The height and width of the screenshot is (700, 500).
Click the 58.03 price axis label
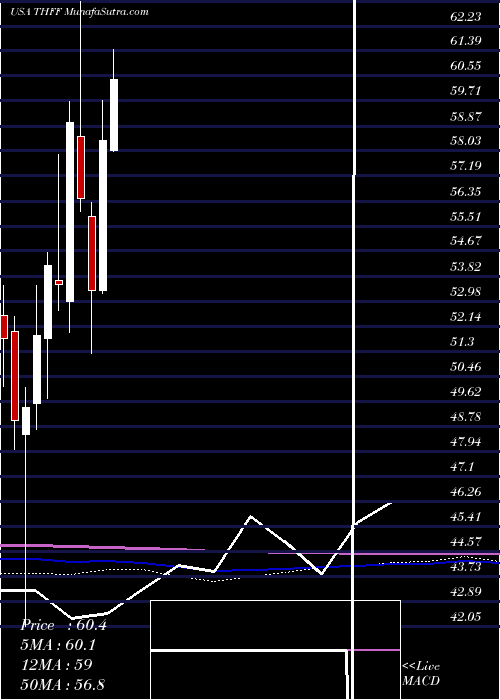[x=466, y=141]
